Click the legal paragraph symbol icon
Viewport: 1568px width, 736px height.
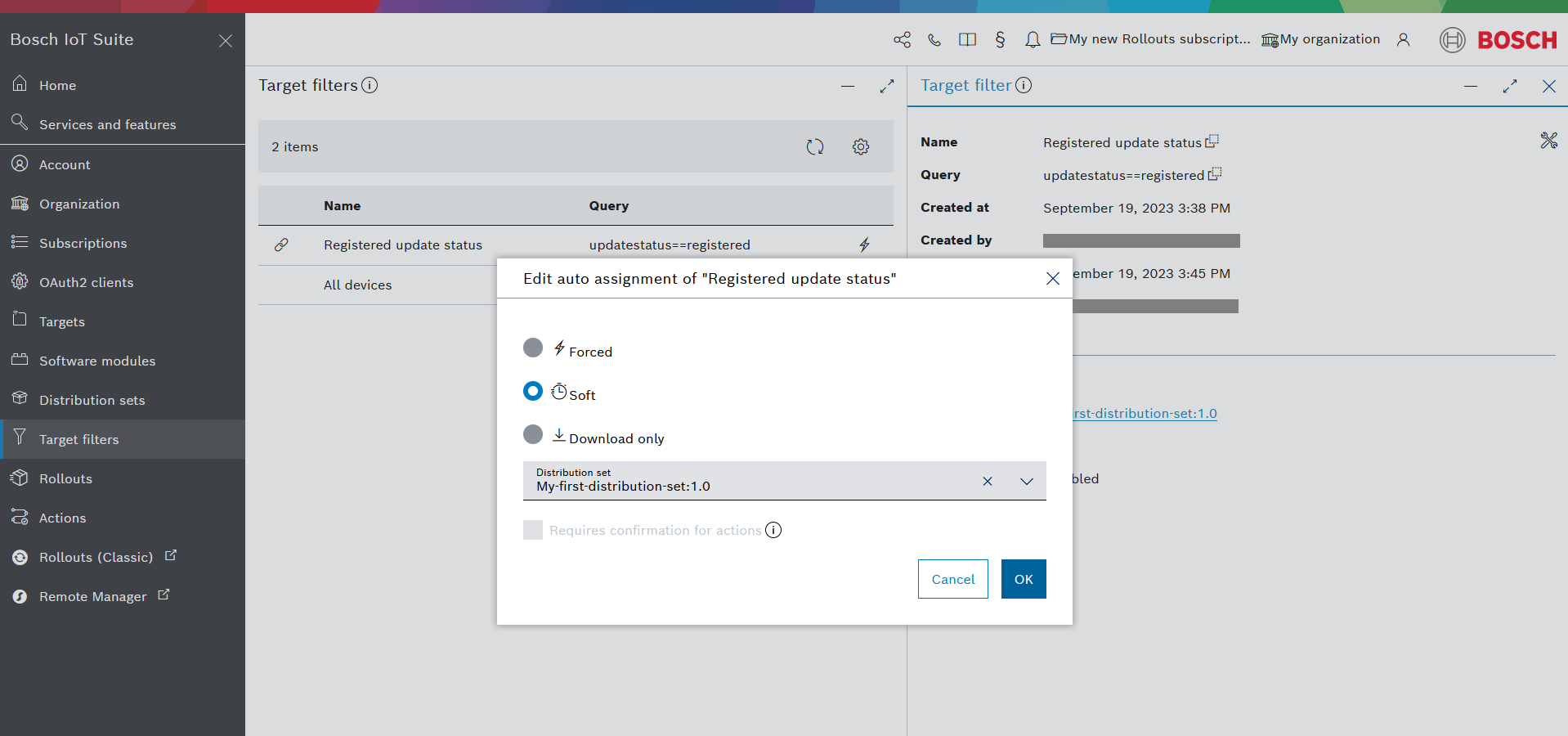click(x=1000, y=39)
